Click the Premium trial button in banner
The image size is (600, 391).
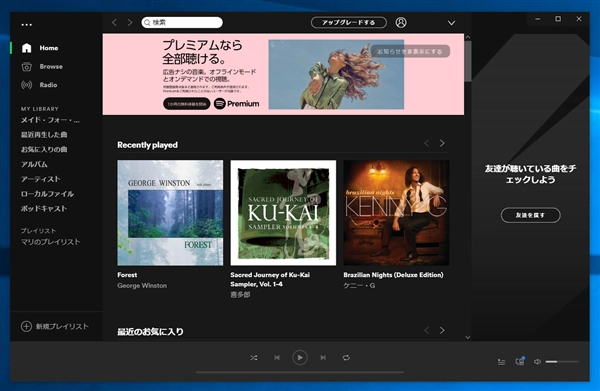click(187, 104)
